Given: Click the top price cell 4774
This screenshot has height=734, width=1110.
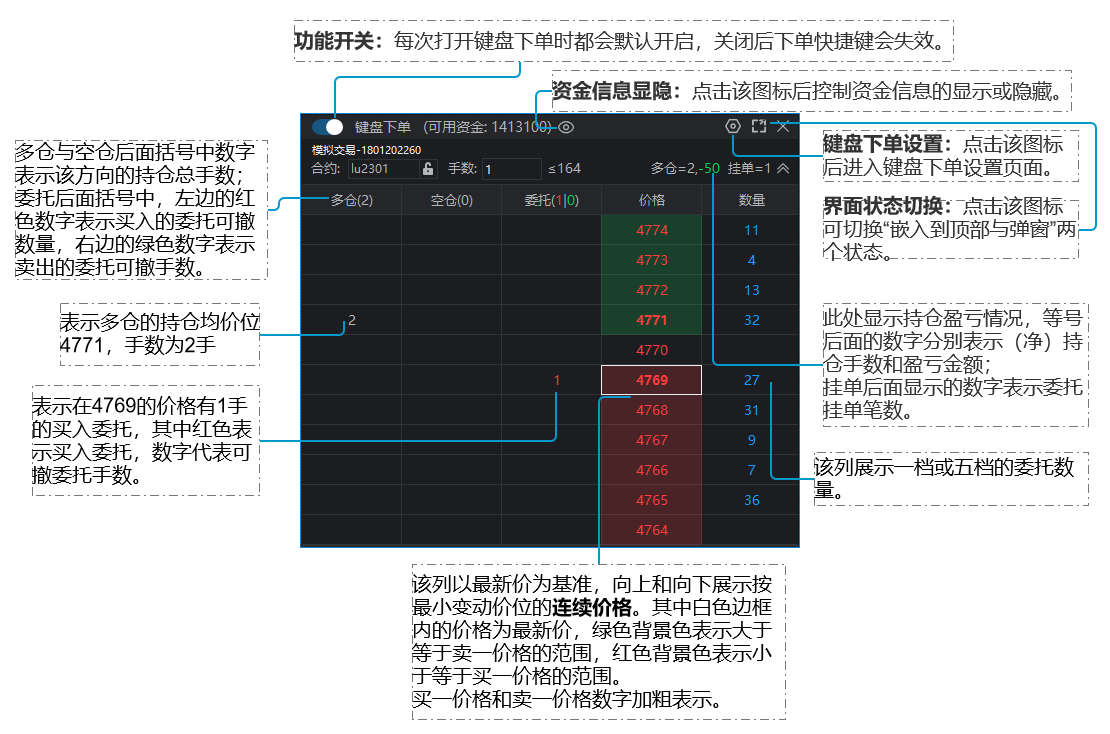Looking at the screenshot, I should (x=651, y=230).
